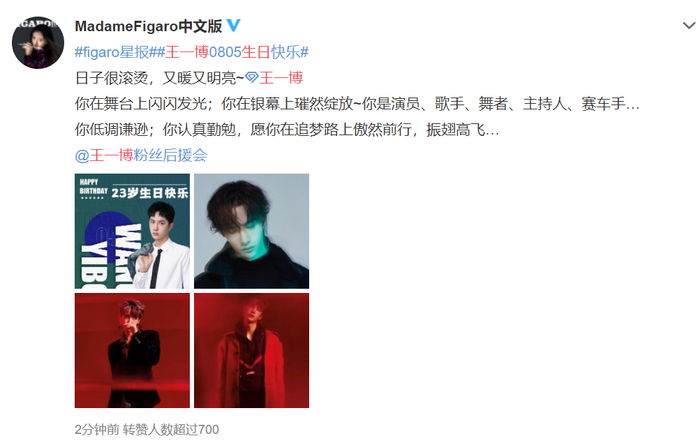This screenshot has width=700, height=440.
Task: View the dark-haired portrait with teal light
Action: (251, 231)
